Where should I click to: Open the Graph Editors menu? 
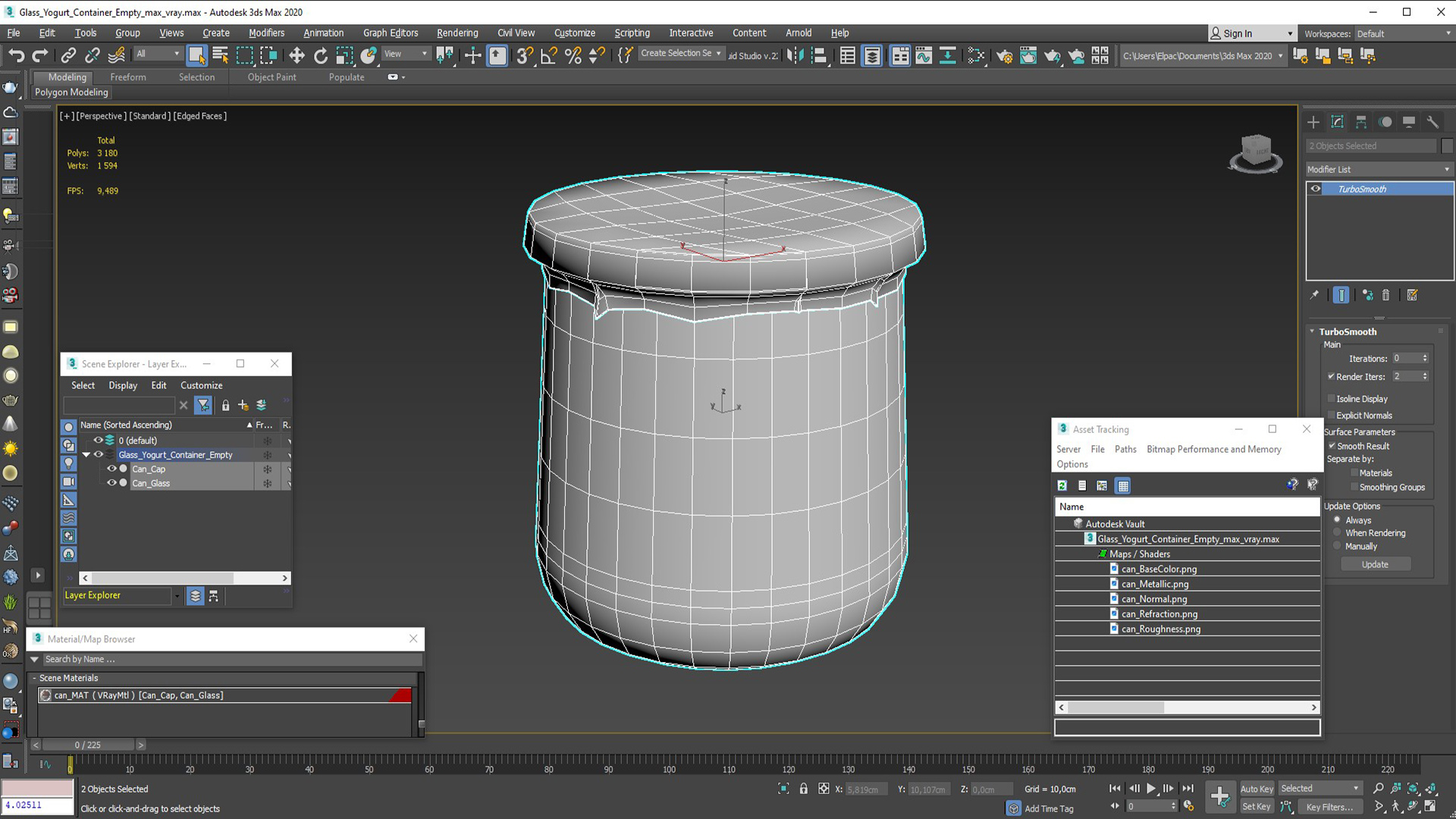point(391,33)
